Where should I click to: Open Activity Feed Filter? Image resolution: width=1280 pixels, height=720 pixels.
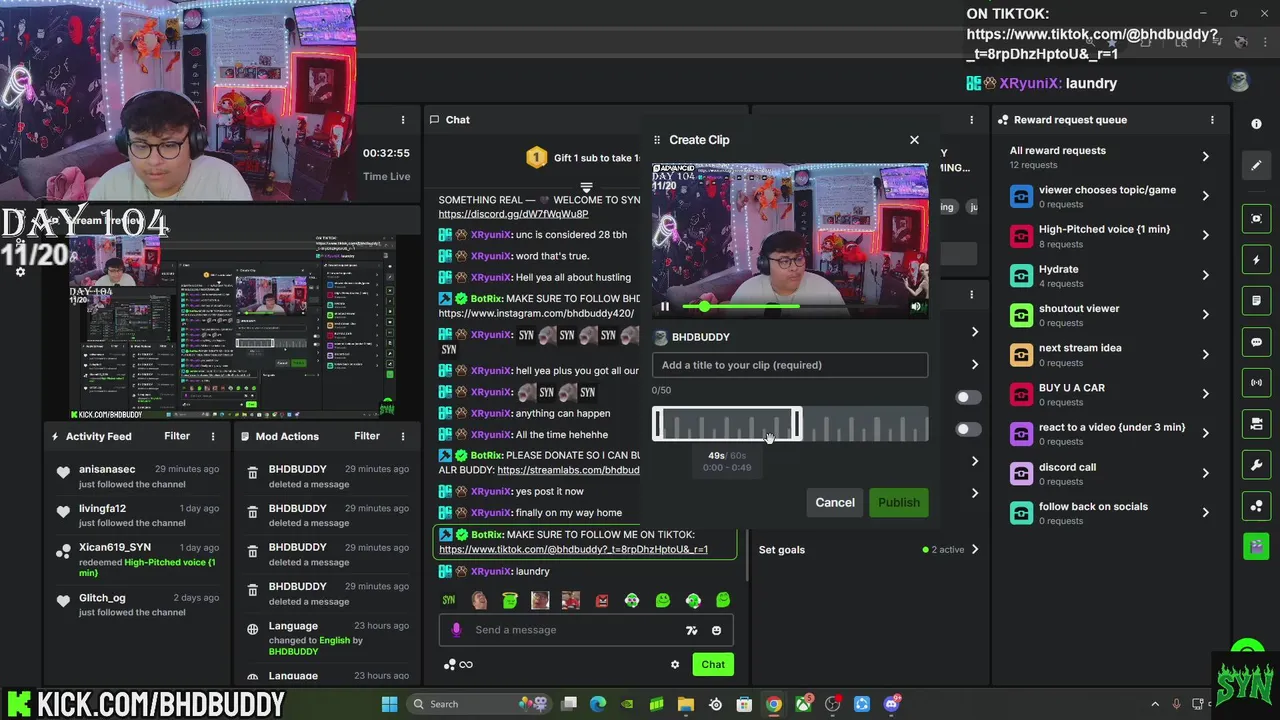pos(177,436)
